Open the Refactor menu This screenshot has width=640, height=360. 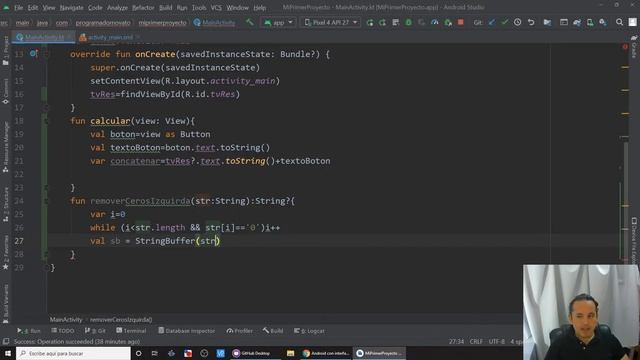pyautogui.click(x=143, y=8)
